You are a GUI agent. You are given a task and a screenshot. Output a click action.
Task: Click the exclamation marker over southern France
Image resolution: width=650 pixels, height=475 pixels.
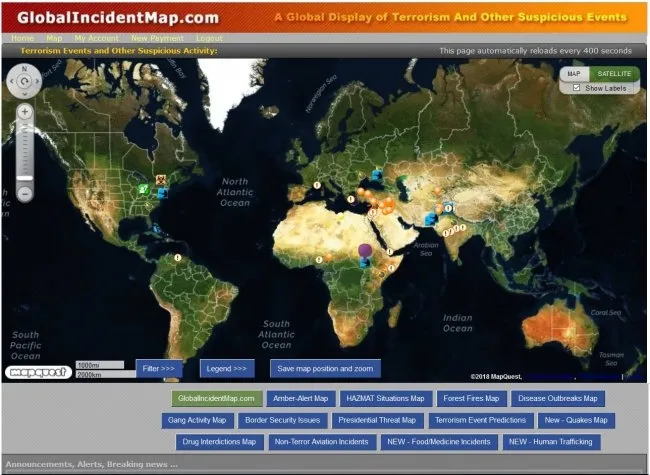click(317, 185)
